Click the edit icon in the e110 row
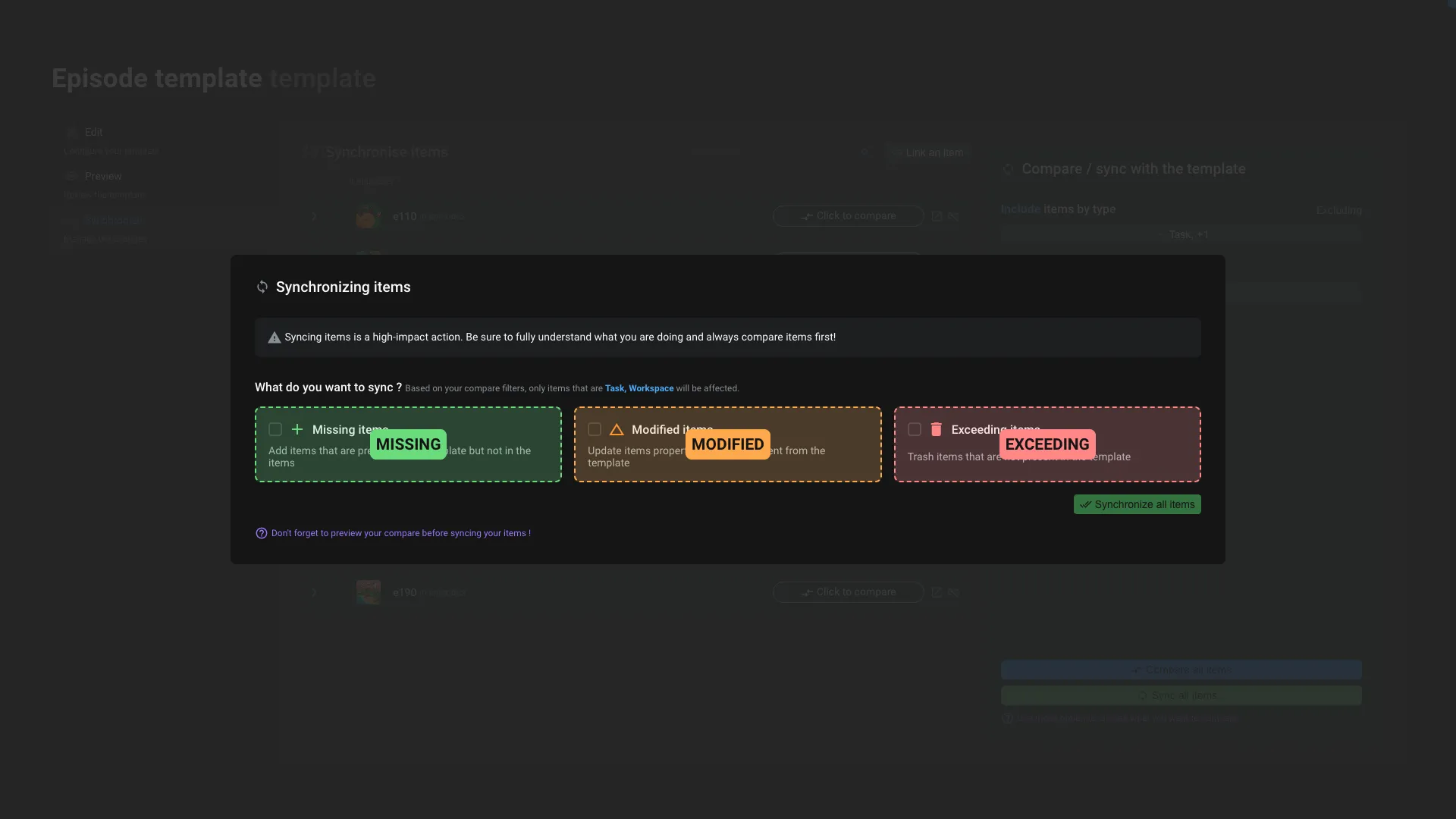Viewport: 1456px width, 819px height. [x=937, y=216]
